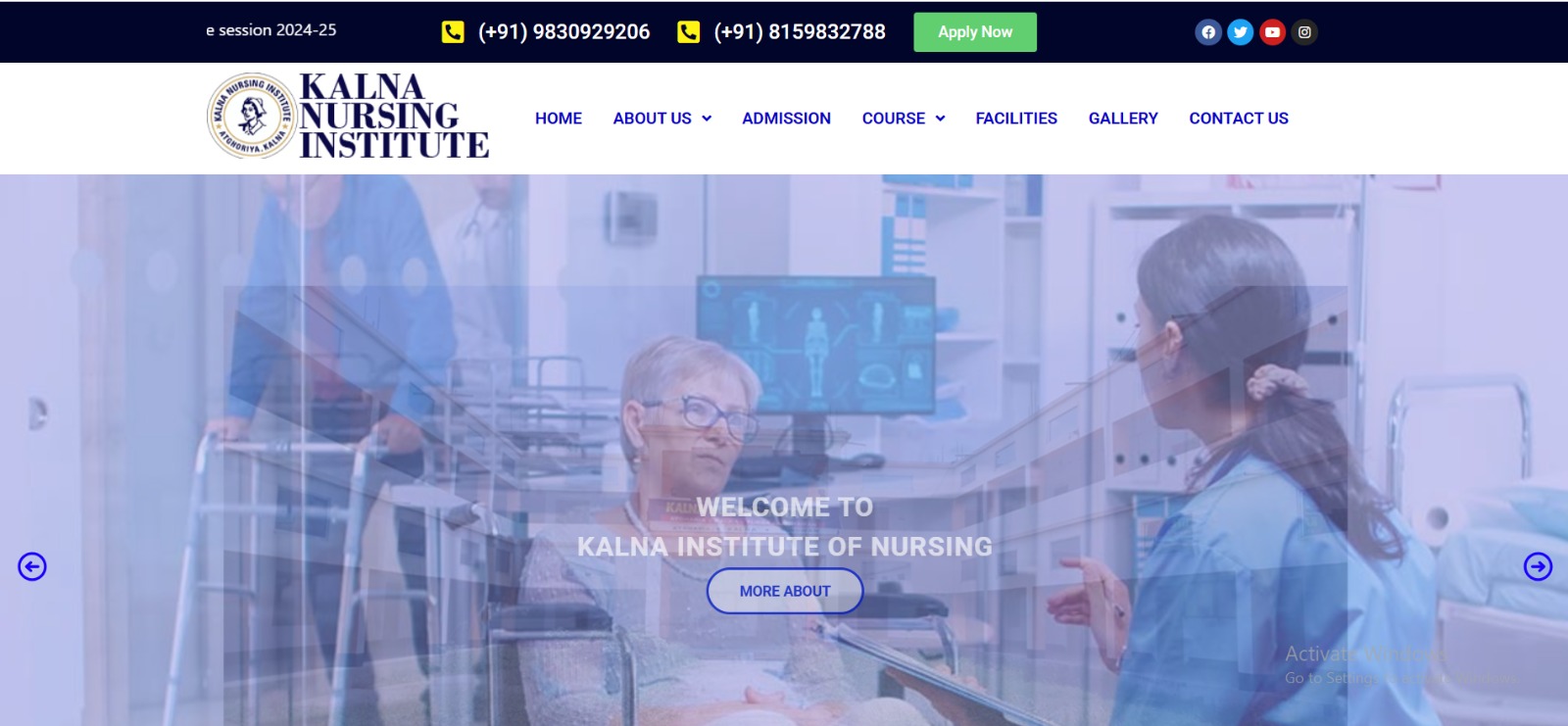Navigate to Contact Us

(x=1239, y=119)
